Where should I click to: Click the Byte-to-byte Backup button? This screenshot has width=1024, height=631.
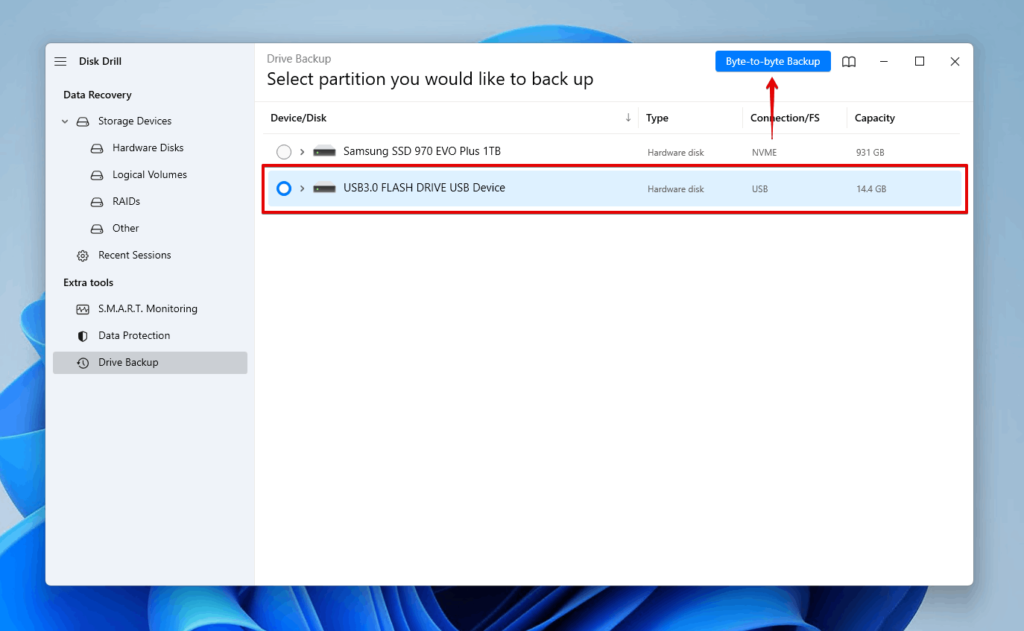point(772,62)
